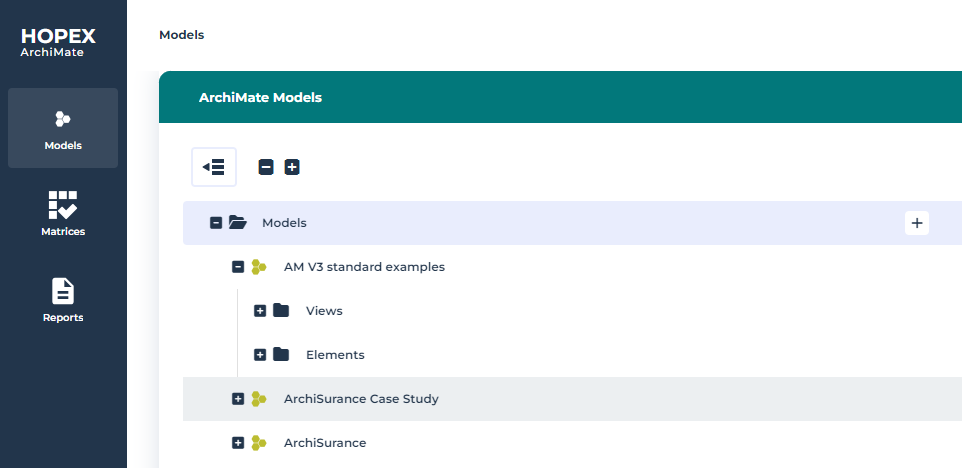The height and width of the screenshot is (468, 962).
Task: Collapse all tree nodes with minus button
Action: click(x=266, y=167)
